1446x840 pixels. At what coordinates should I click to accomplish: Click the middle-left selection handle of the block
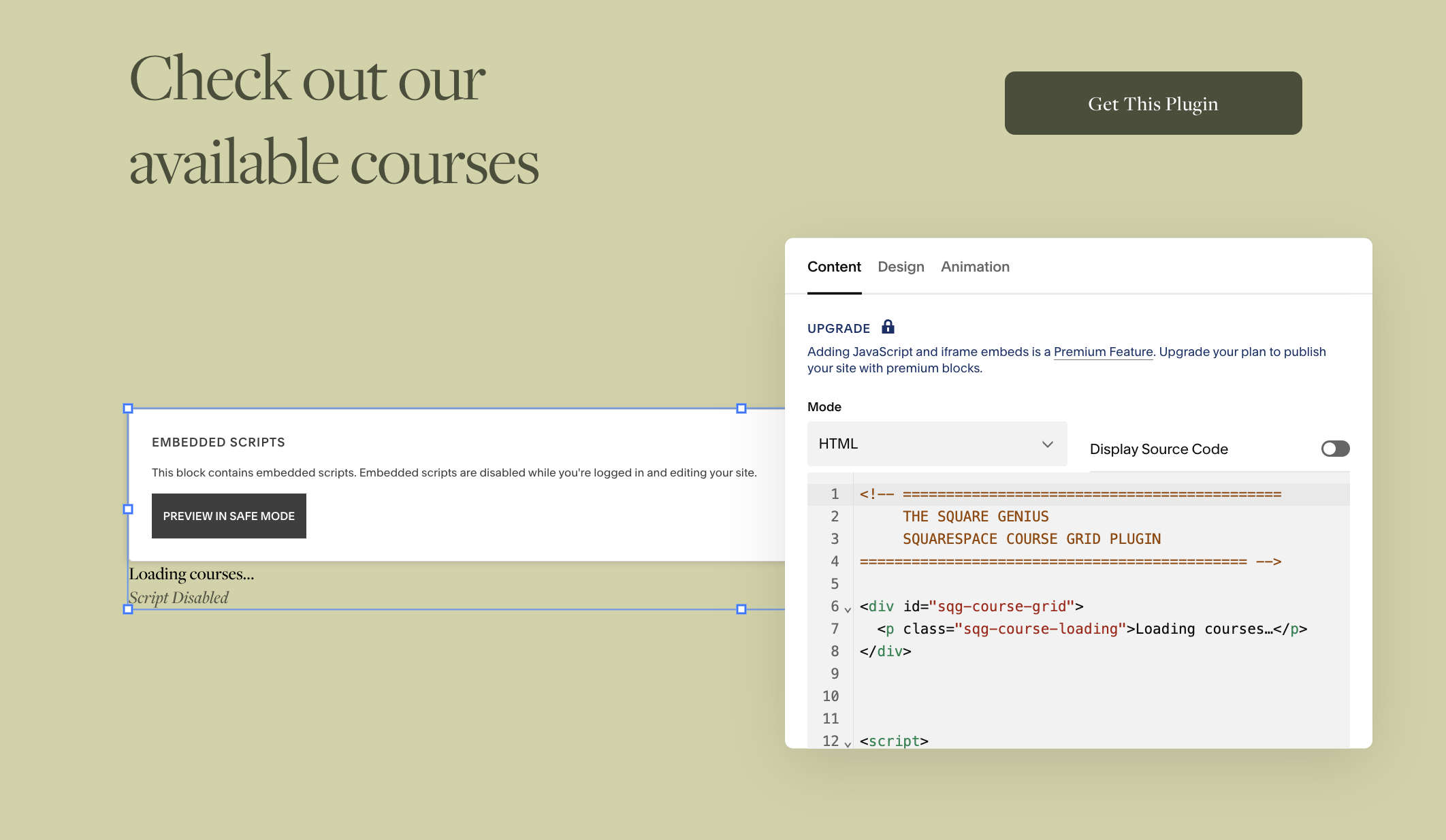[x=128, y=509]
